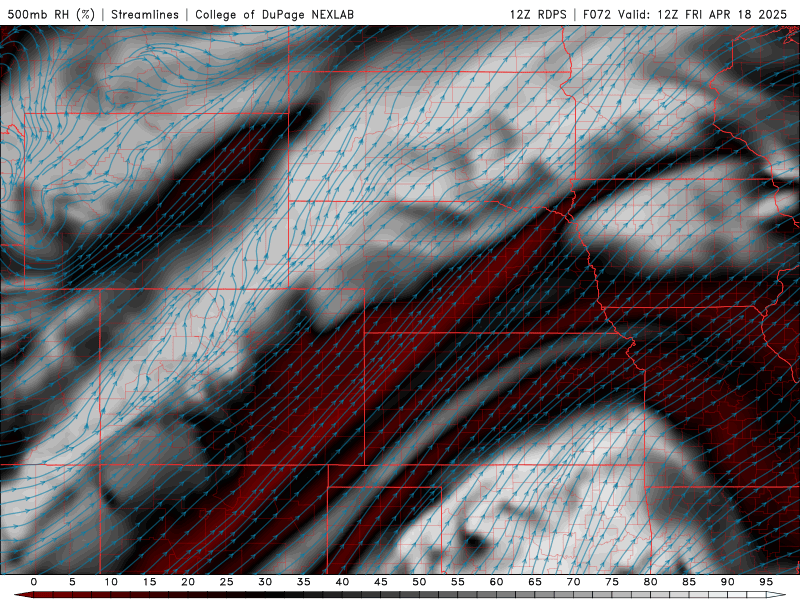Click the '500mb RH (%)' title text
800x600 pixels.
click(x=51, y=14)
